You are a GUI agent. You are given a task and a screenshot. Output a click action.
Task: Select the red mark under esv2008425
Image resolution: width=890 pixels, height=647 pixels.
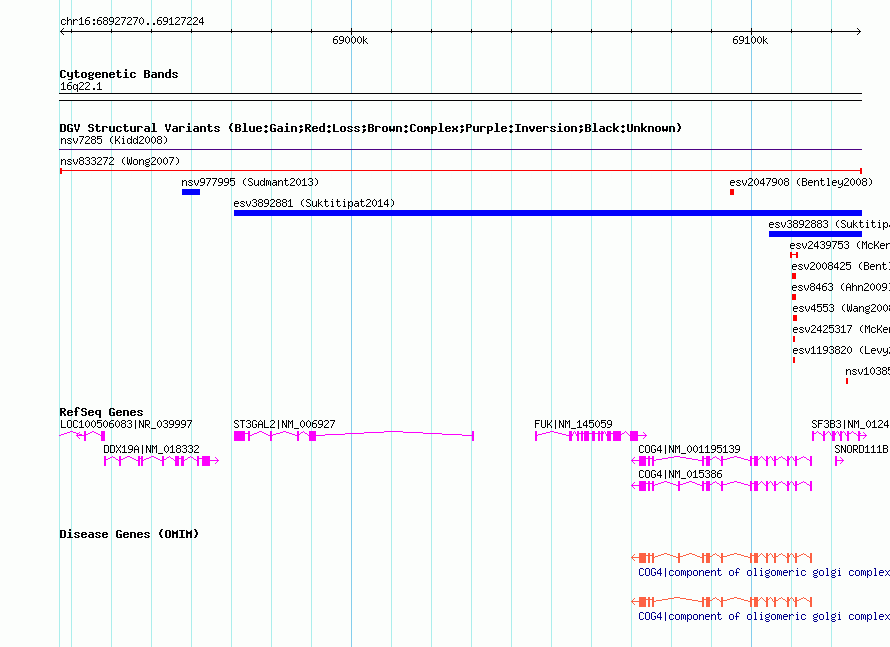click(x=794, y=276)
